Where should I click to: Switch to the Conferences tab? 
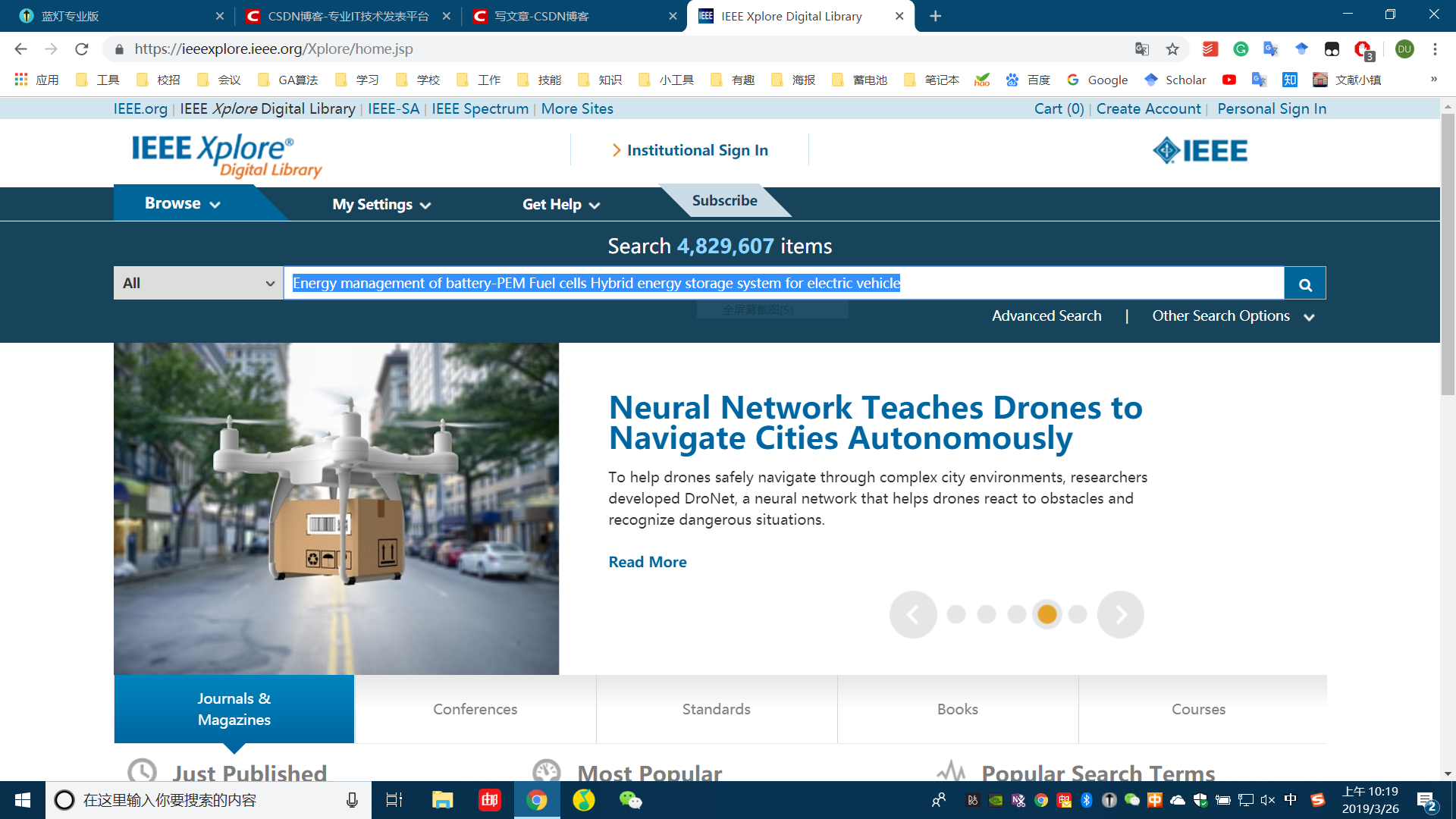pyautogui.click(x=475, y=709)
